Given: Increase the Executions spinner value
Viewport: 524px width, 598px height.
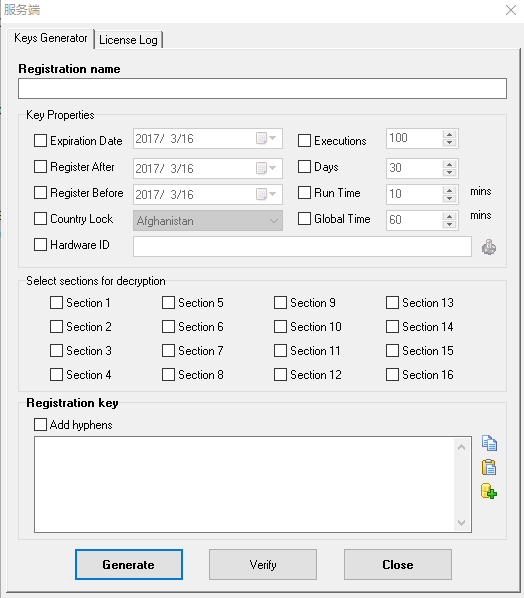Looking at the screenshot, I should 450,134.
